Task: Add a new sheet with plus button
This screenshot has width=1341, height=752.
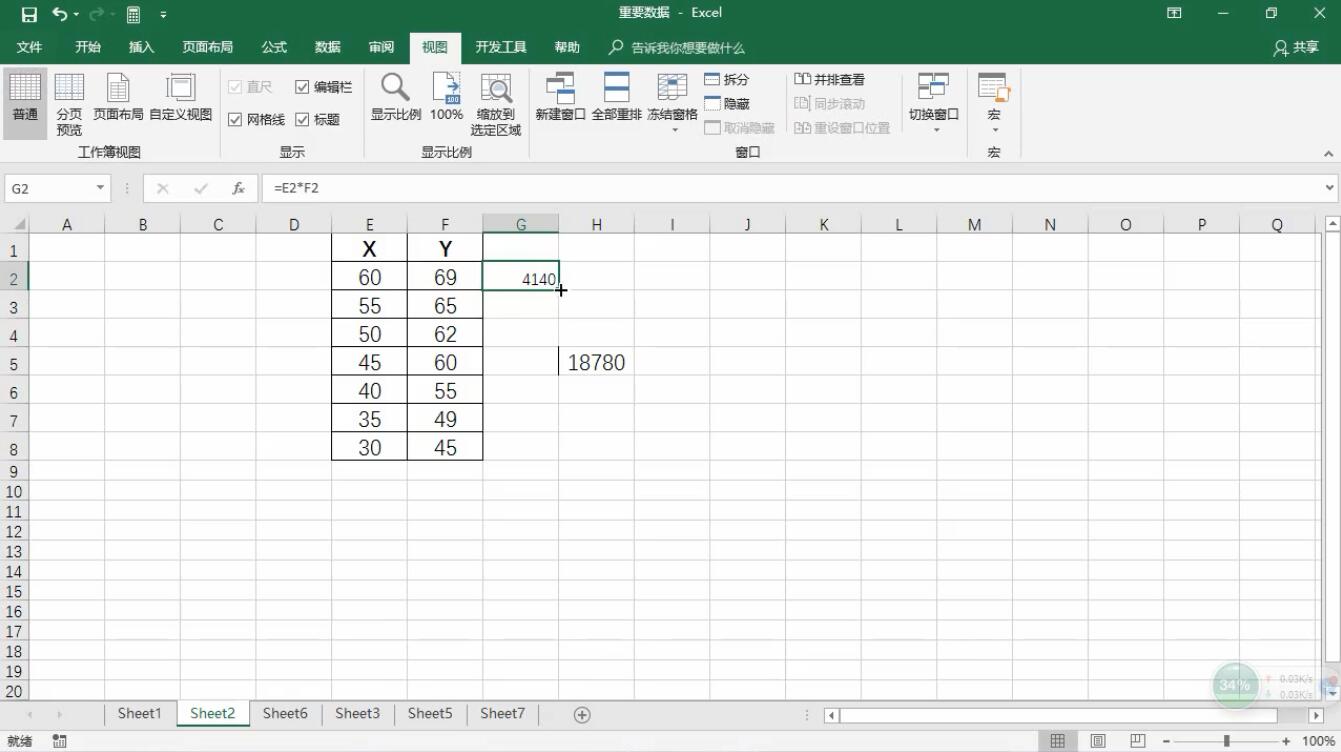Action: (x=582, y=714)
